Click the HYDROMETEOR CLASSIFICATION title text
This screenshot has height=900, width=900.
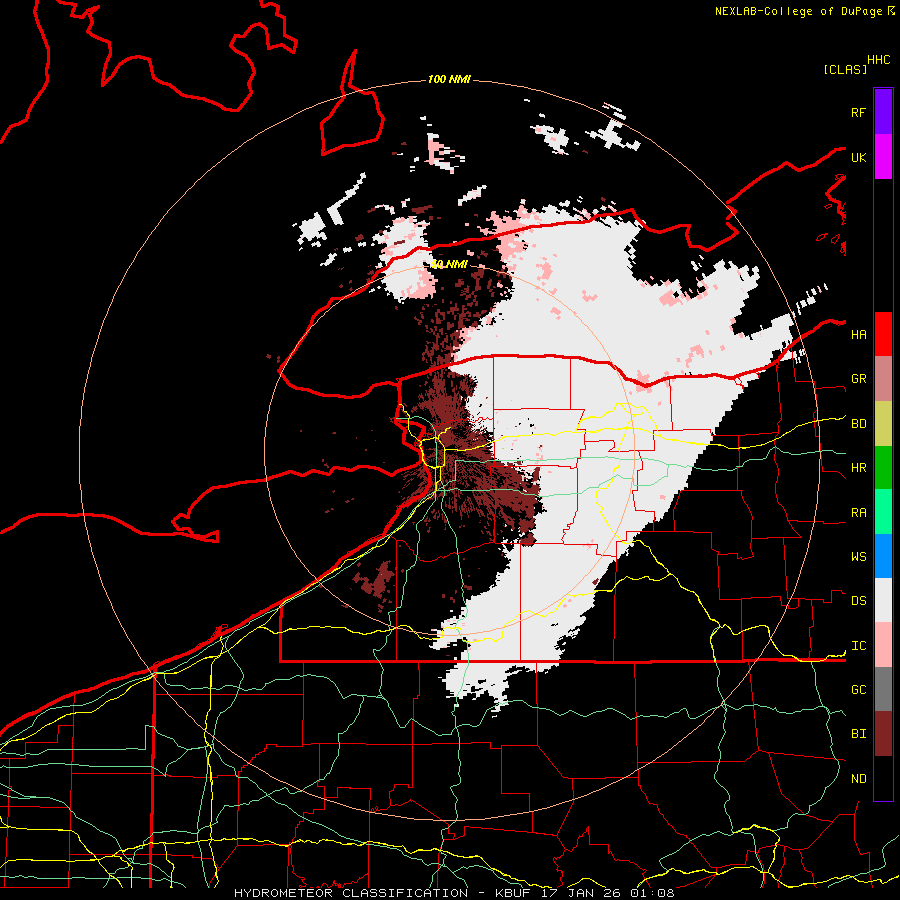pyautogui.click(x=351, y=893)
